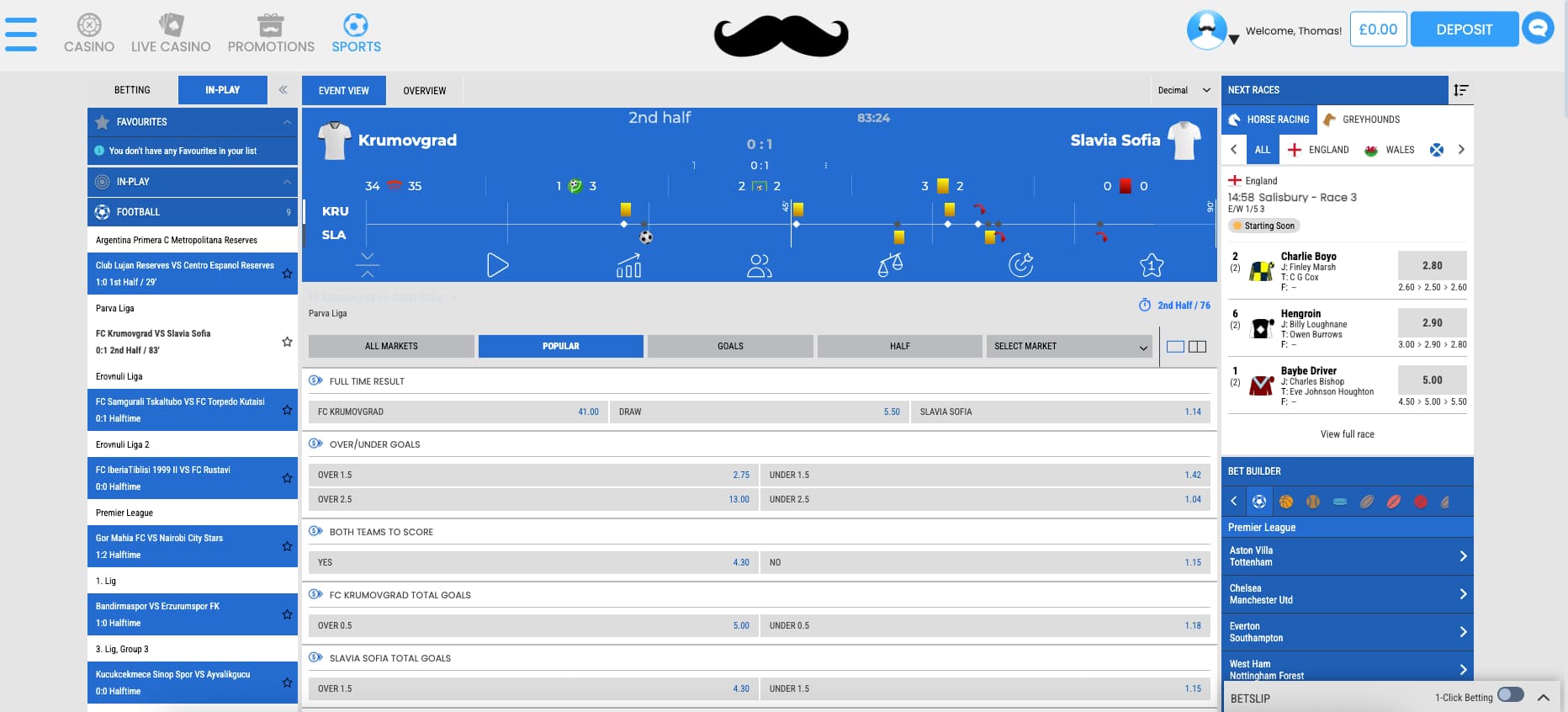
Task: Collapse the Favourites section
Action: (287, 122)
